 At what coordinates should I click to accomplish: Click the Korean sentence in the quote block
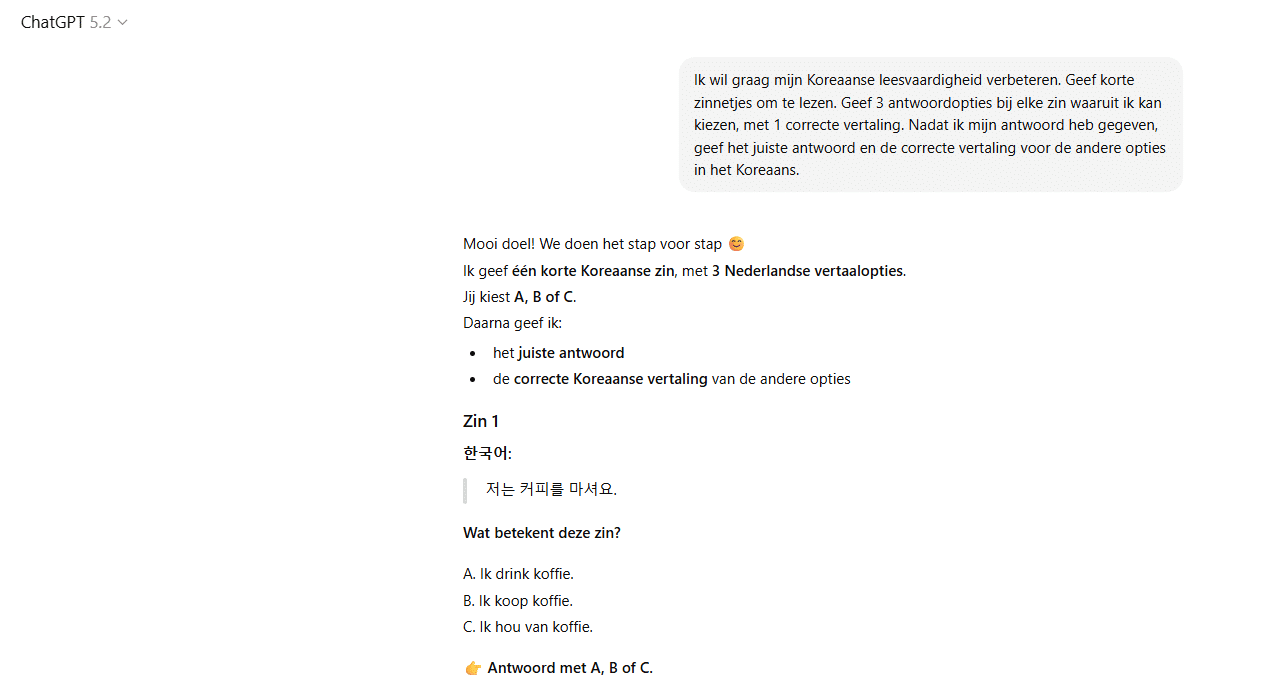click(x=551, y=489)
